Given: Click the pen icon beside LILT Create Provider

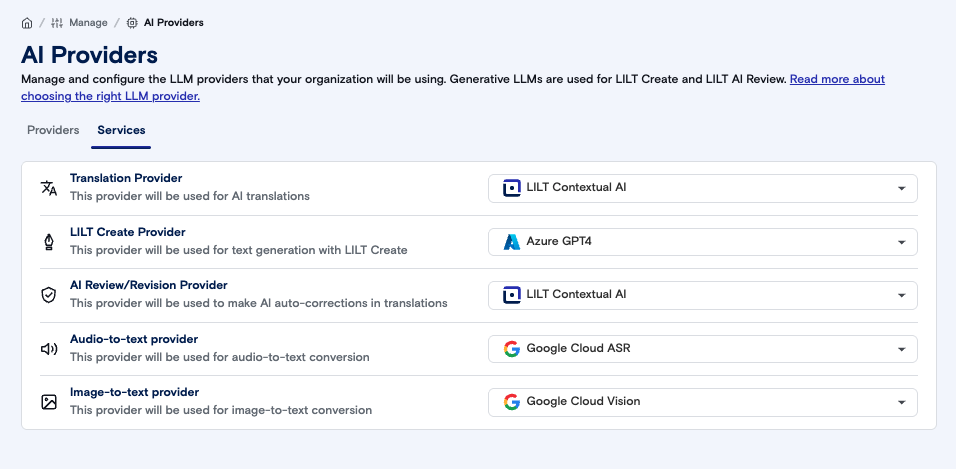Looking at the screenshot, I should [x=48, y=242].
